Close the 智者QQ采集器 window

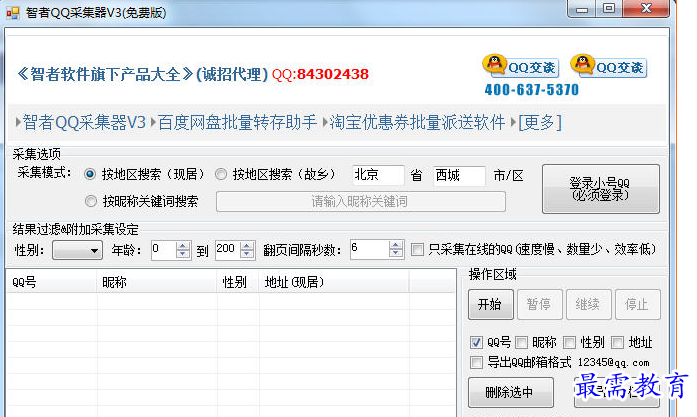click(646, 9)
